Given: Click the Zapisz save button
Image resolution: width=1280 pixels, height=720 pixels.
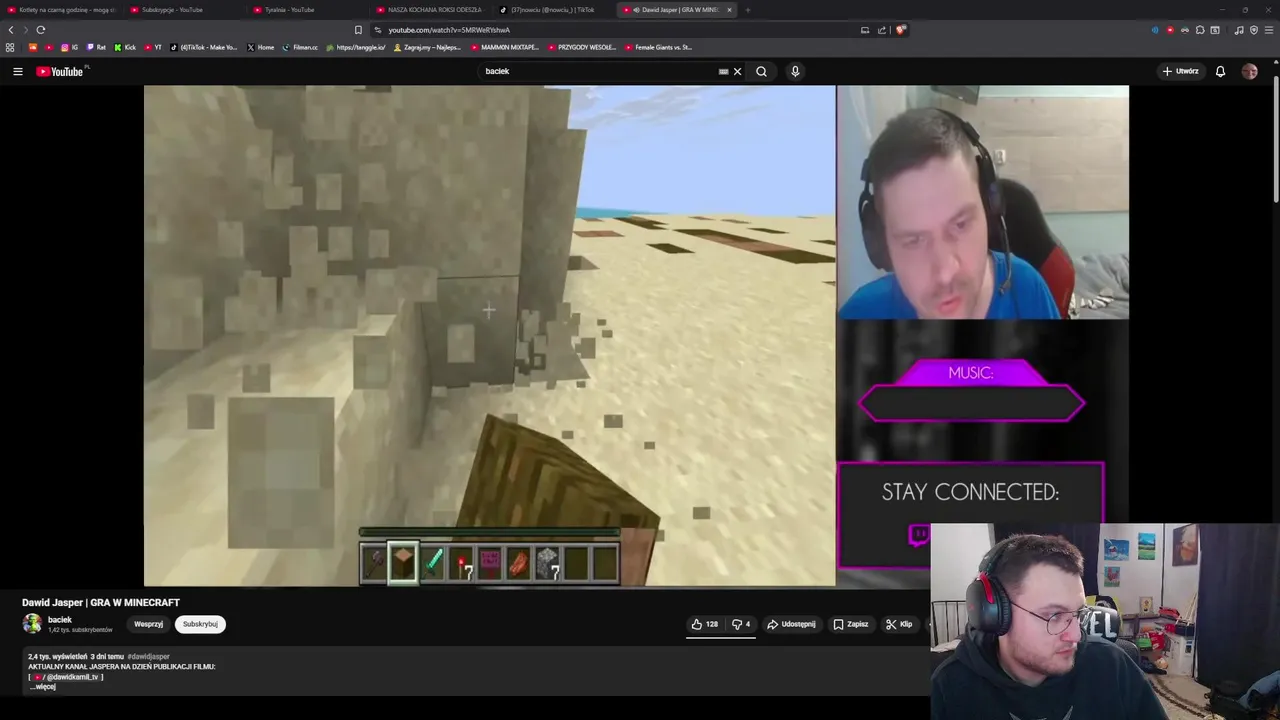Looking at the screenshot, I should click(x=851, y=624).
